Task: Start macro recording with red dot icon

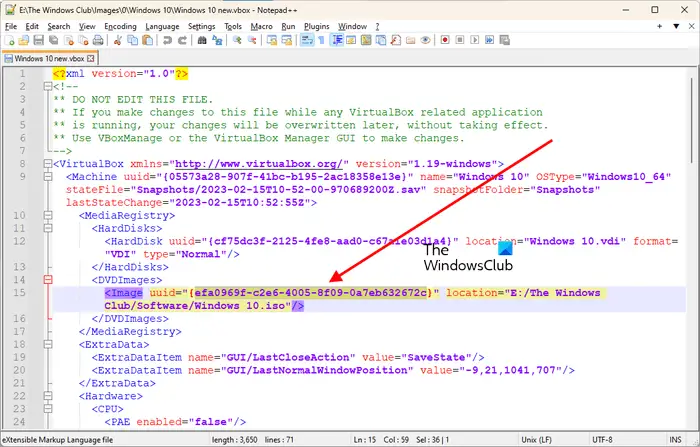Action: [445, 40]
